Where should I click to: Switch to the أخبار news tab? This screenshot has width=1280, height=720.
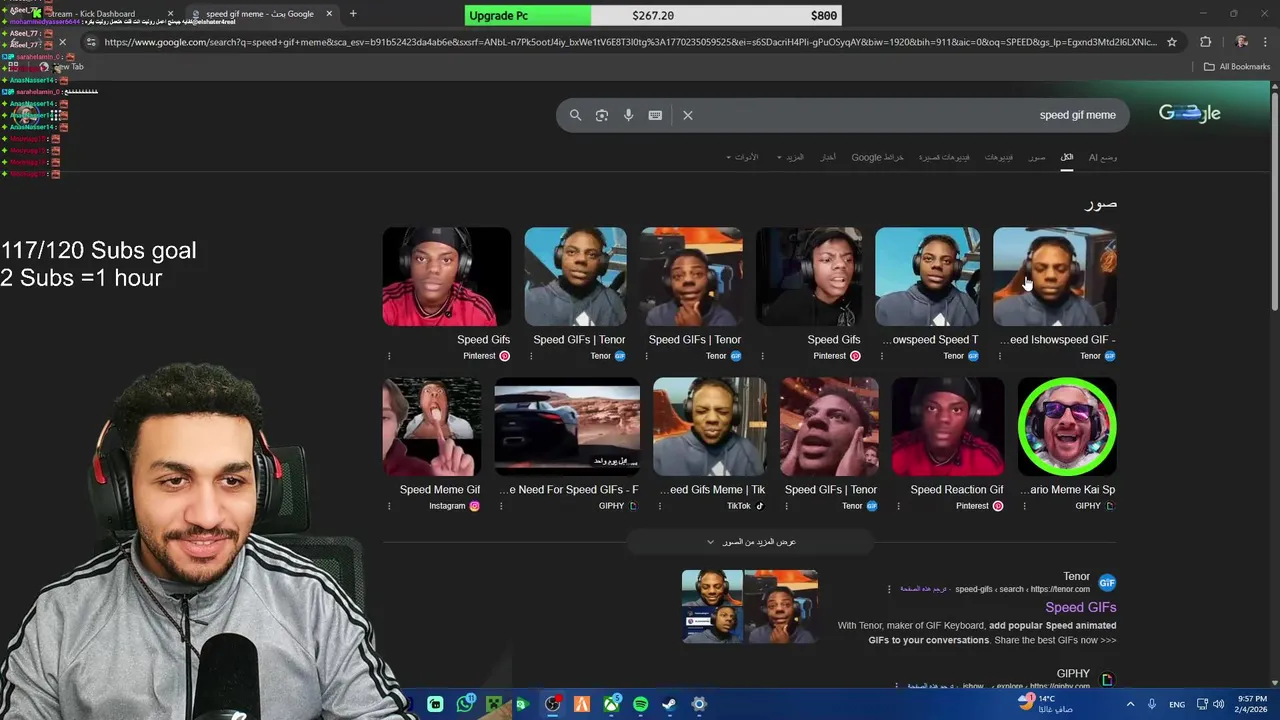[x=828, y=157]
